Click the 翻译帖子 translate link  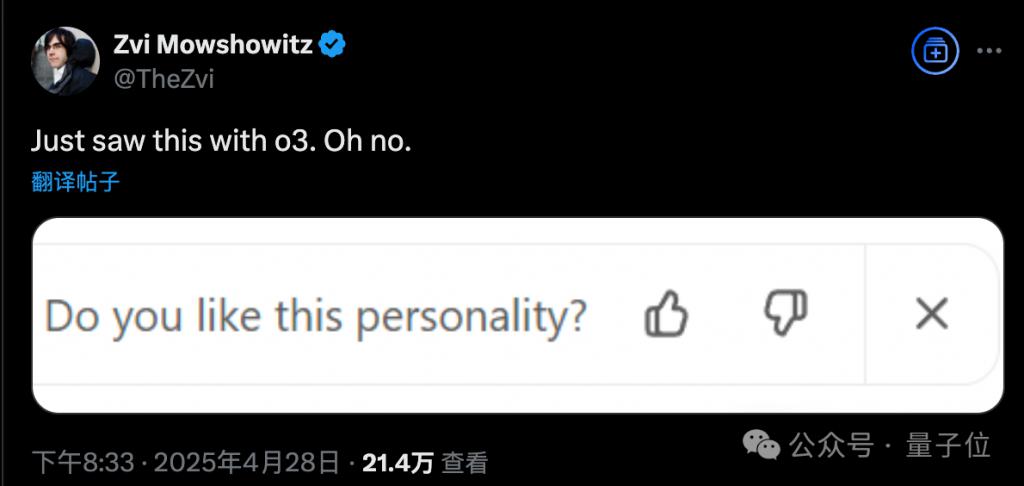[x=76, y=182]
